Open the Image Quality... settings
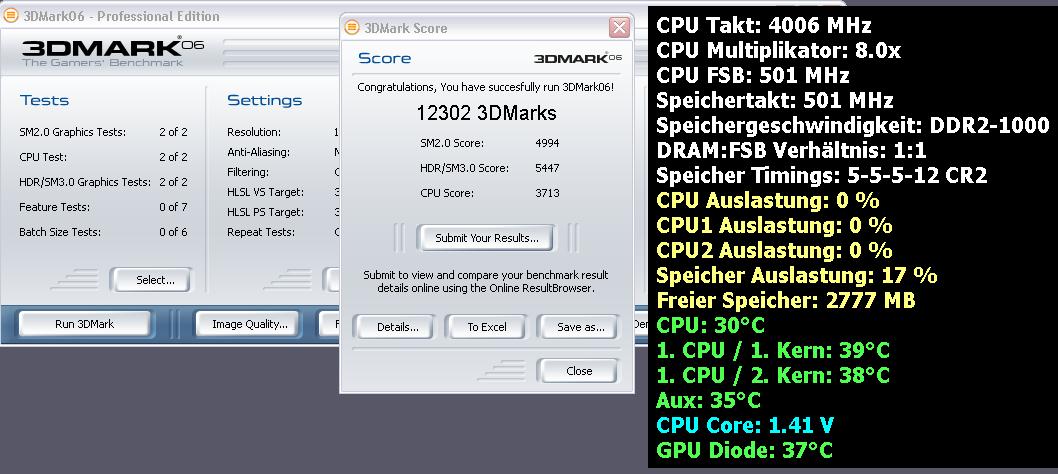 click(250, 324)
